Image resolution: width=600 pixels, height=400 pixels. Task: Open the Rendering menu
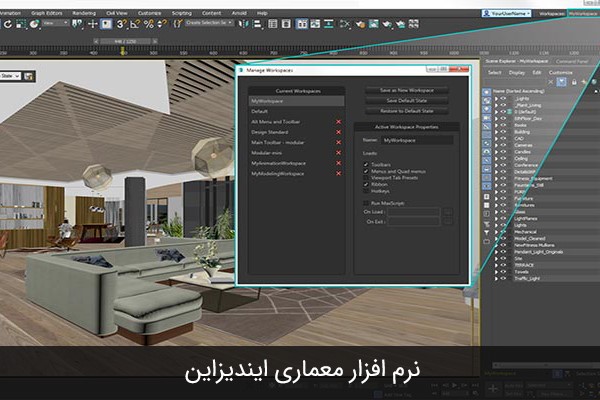[x=84, y=13]
